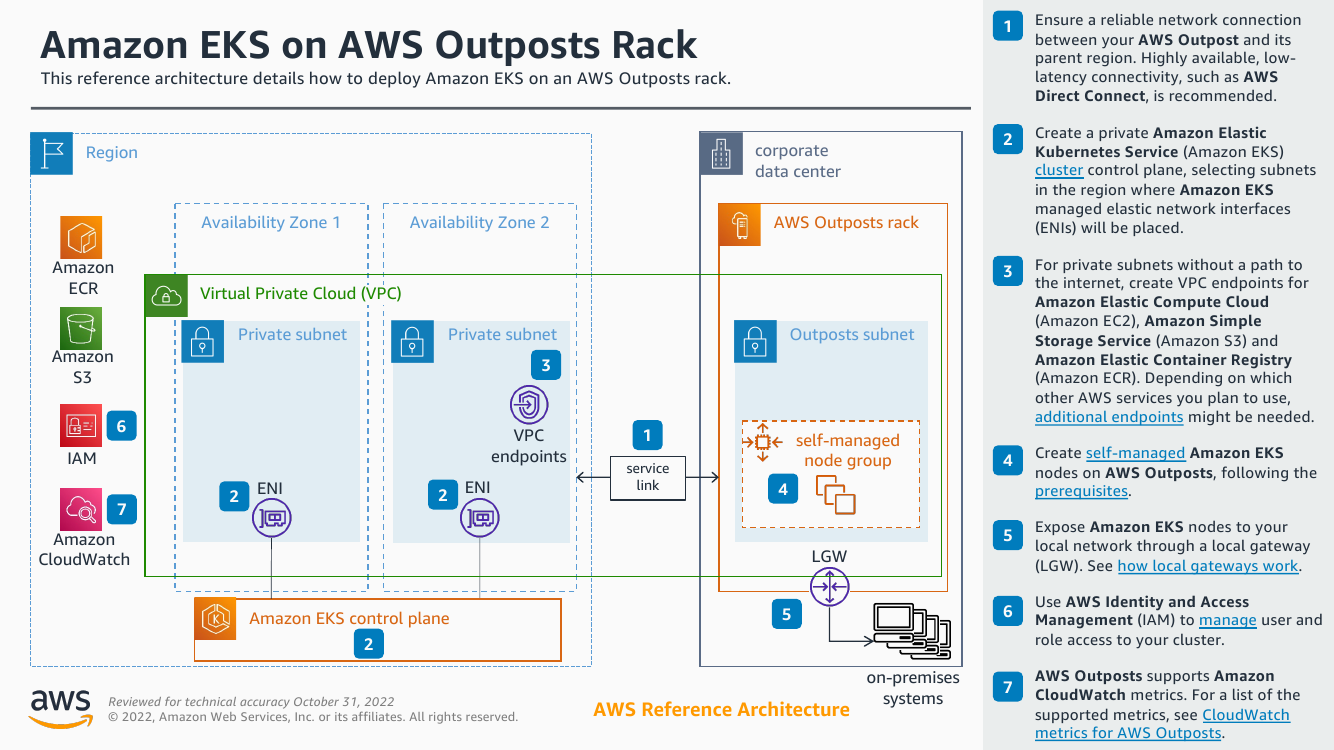
Task: Click the 'corporate data center' label
Action: tap(798, 161)
